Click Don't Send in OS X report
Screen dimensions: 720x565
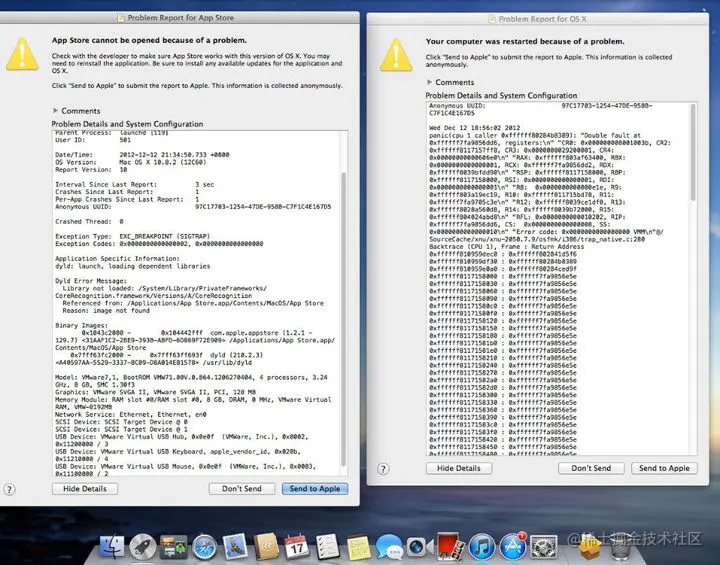591,468
